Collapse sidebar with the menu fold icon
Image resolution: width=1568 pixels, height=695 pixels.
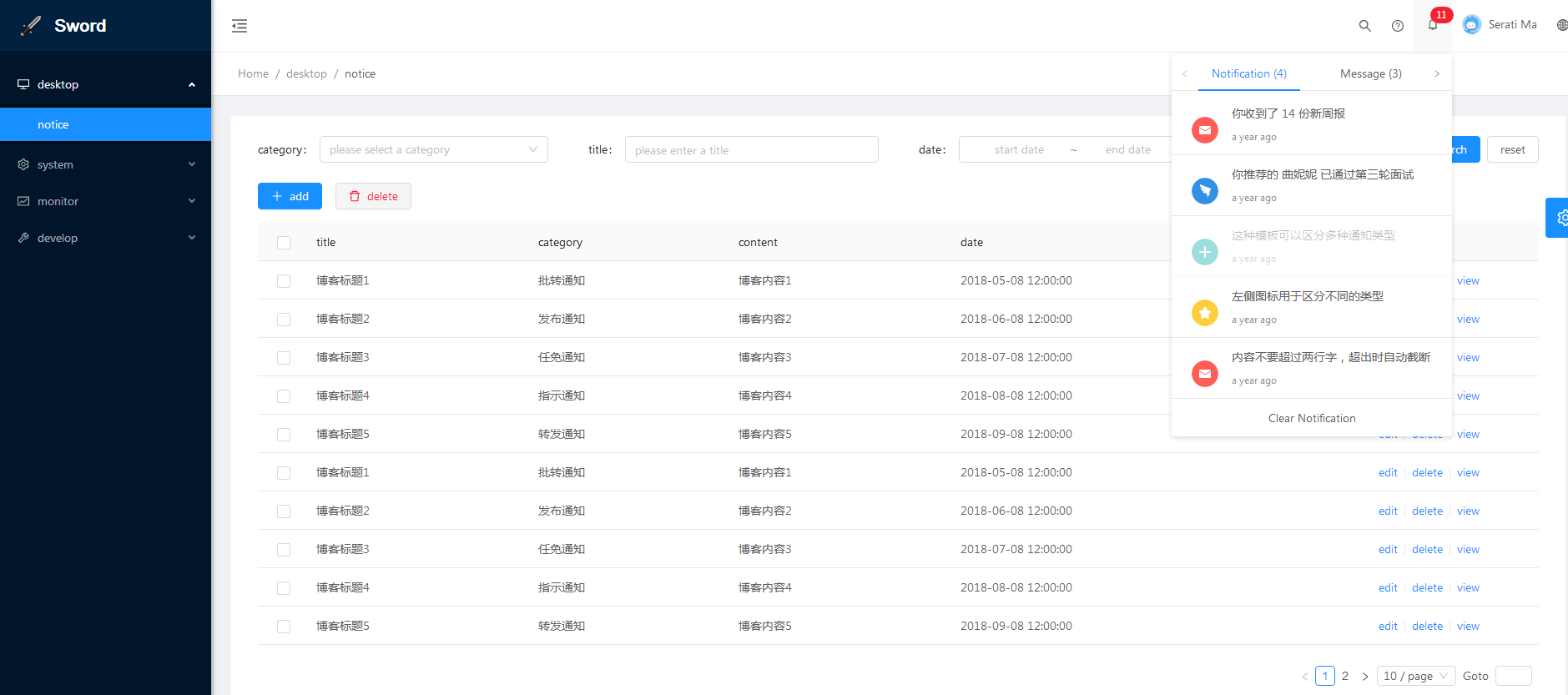click(x=239, y=26)
